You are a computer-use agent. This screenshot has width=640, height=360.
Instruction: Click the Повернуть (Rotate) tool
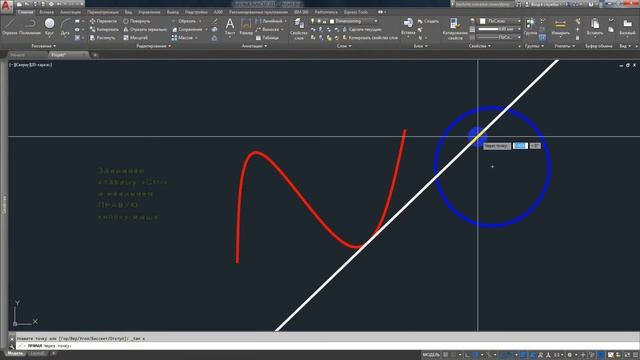click(x=137, y=21)
